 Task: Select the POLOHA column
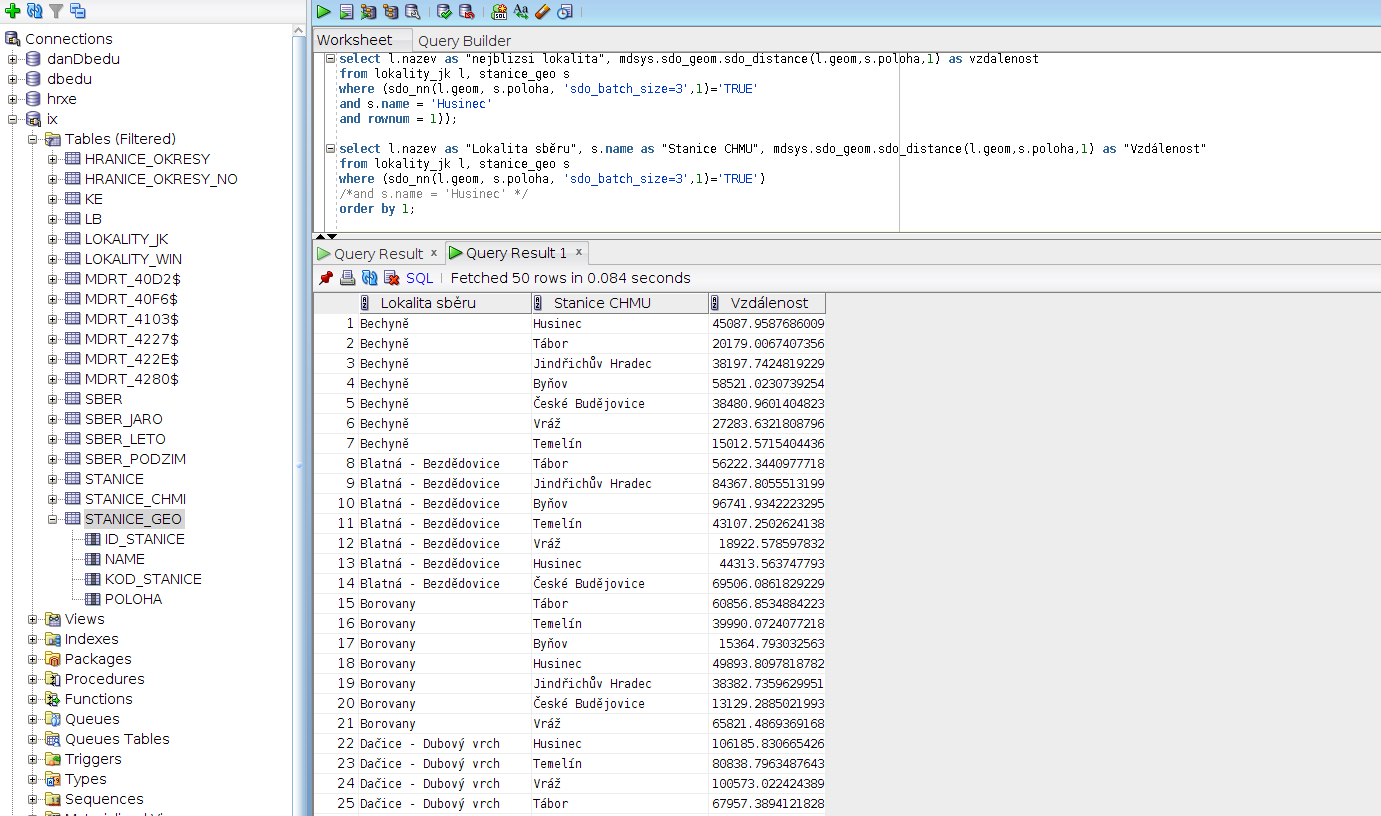pos(133,599)
